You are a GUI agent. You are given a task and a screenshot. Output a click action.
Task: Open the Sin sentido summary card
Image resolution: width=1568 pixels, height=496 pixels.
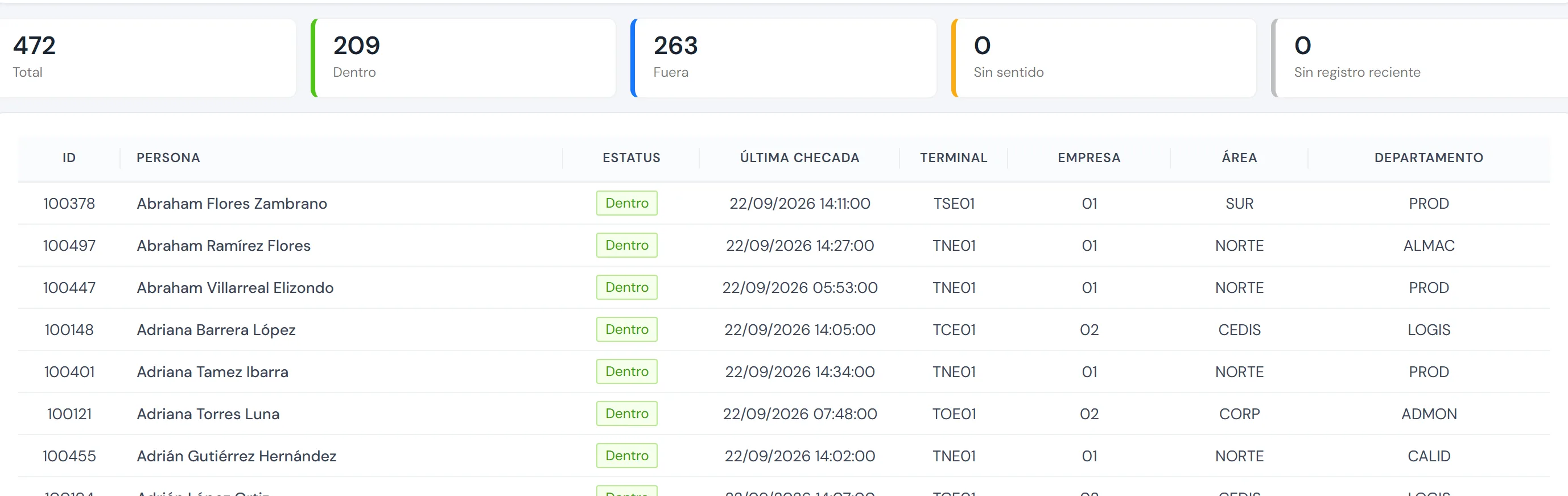(x=1104, y=58)
